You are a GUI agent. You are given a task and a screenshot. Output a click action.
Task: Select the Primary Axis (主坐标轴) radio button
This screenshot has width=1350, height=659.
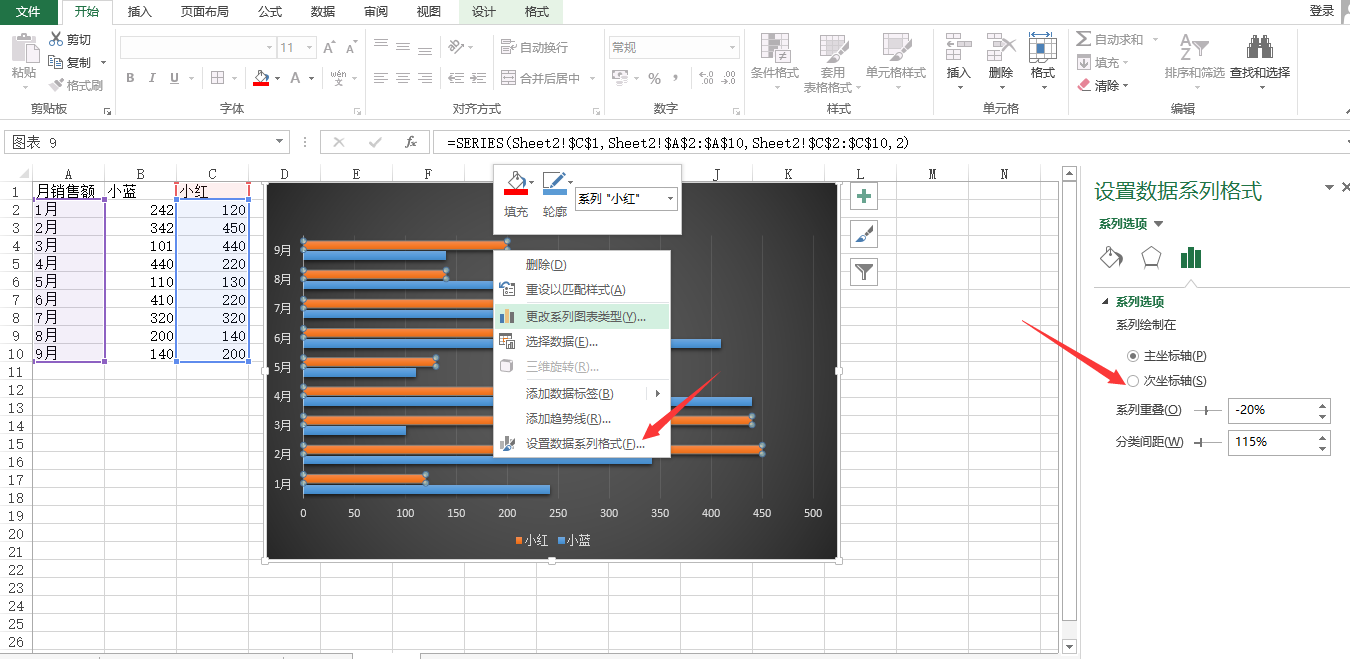tap(1132, 355)
